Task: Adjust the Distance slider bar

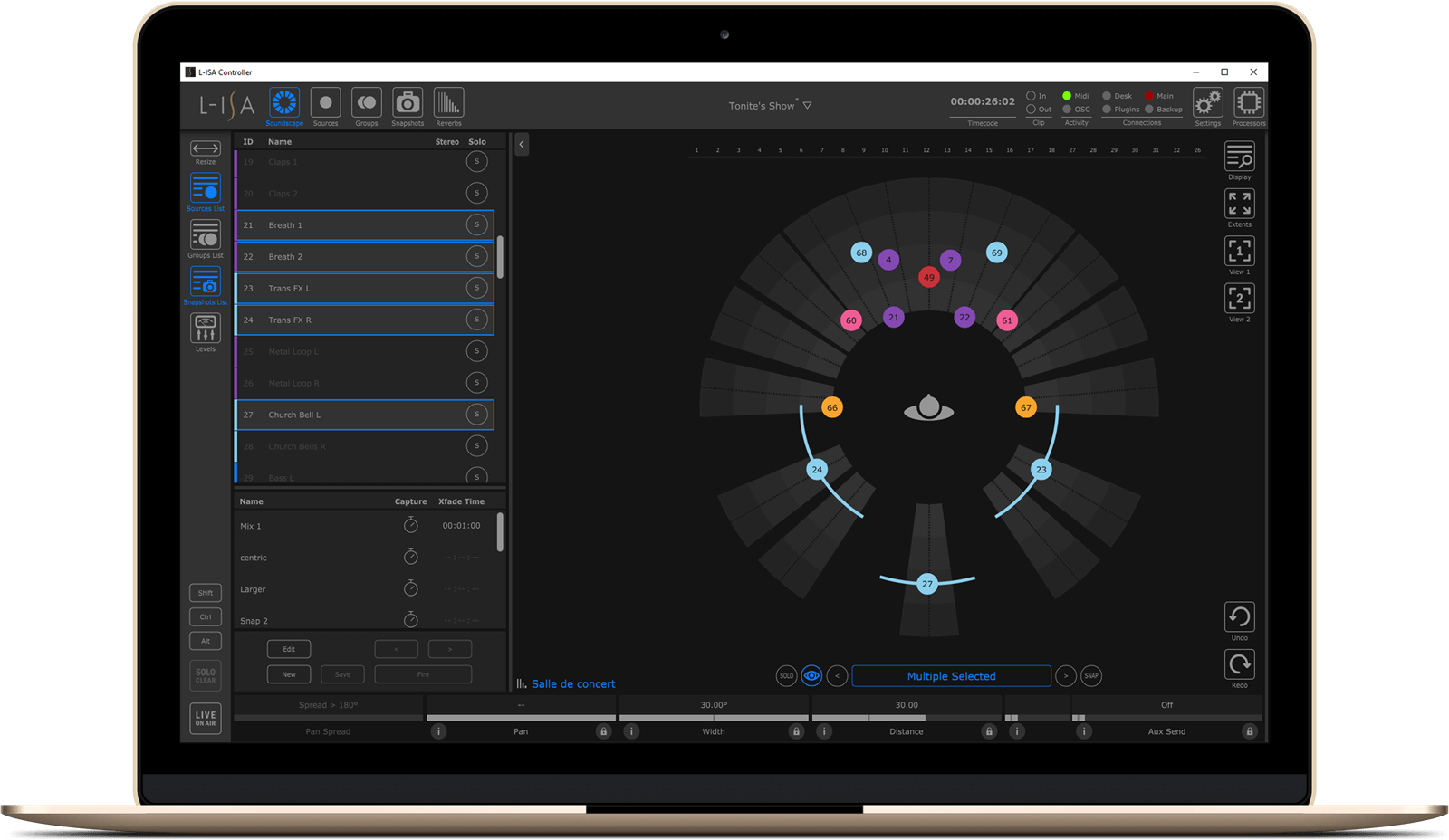Action: [x=906, y=718]
